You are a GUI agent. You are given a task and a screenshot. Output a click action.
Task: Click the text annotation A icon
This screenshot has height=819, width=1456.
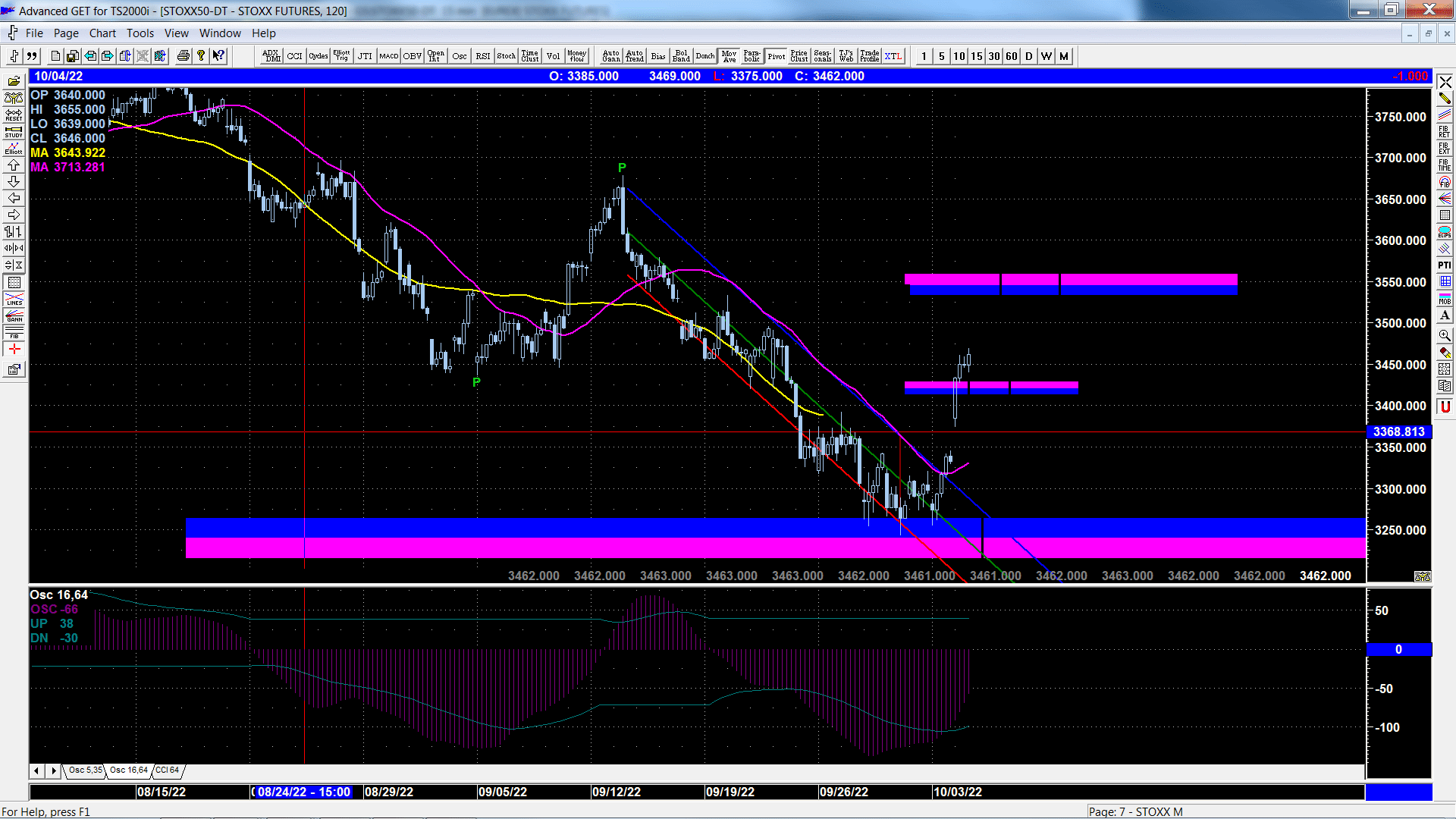pyautogui.click(x=1445, y=315)
